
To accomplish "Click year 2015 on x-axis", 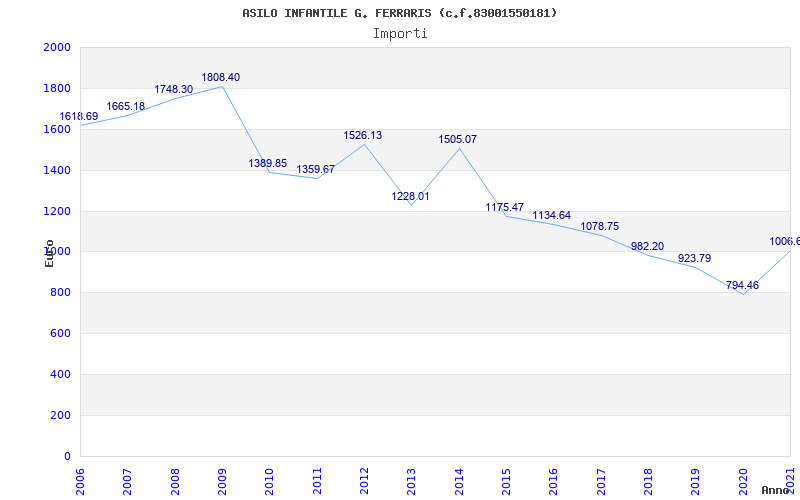I will coord(506,481).
